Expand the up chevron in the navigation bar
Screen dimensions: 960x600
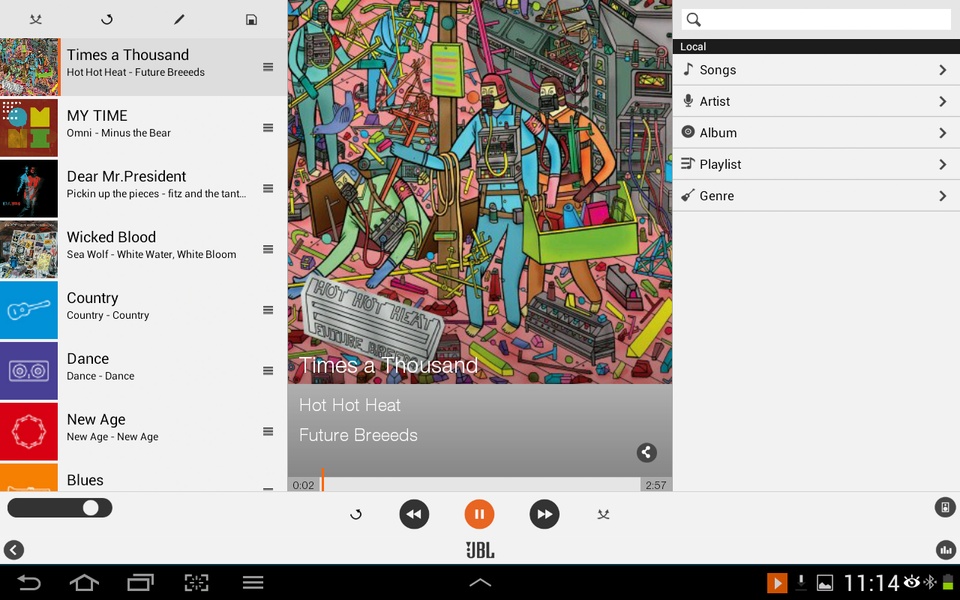pyautogui.click(x=480, y=583)
